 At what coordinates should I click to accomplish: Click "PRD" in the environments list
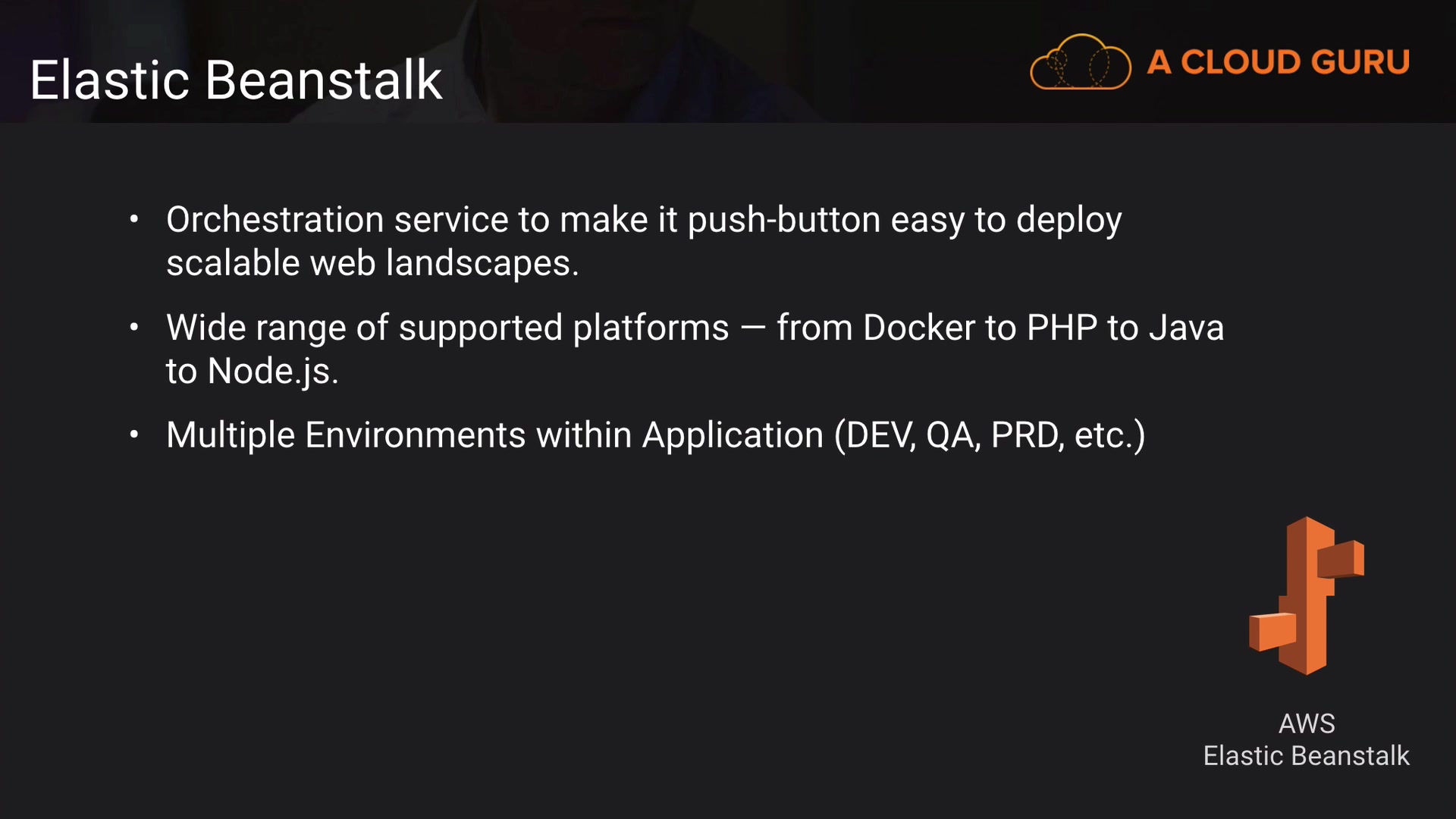1026,435
